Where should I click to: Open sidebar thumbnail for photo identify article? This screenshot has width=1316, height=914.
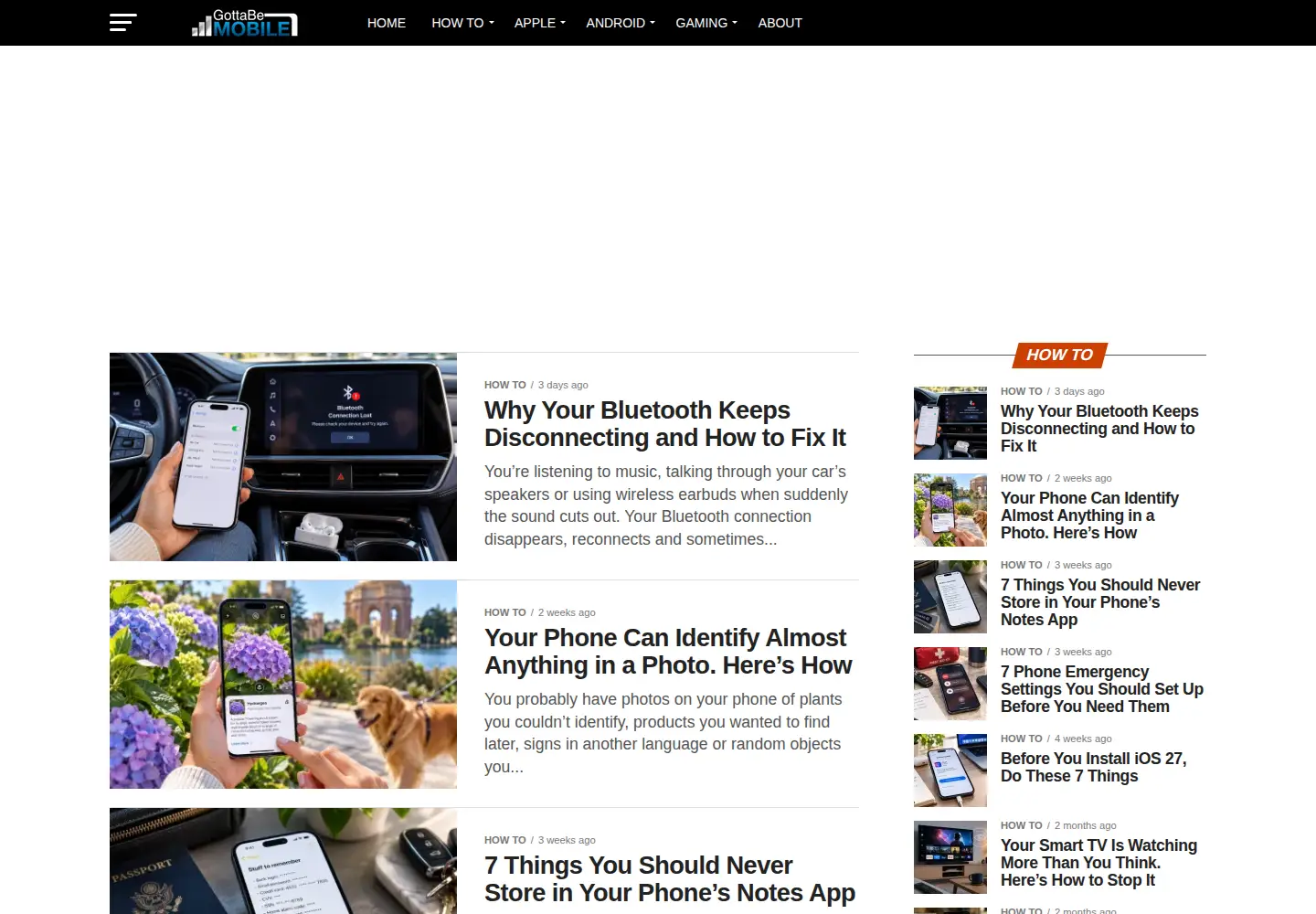[950, 510]
